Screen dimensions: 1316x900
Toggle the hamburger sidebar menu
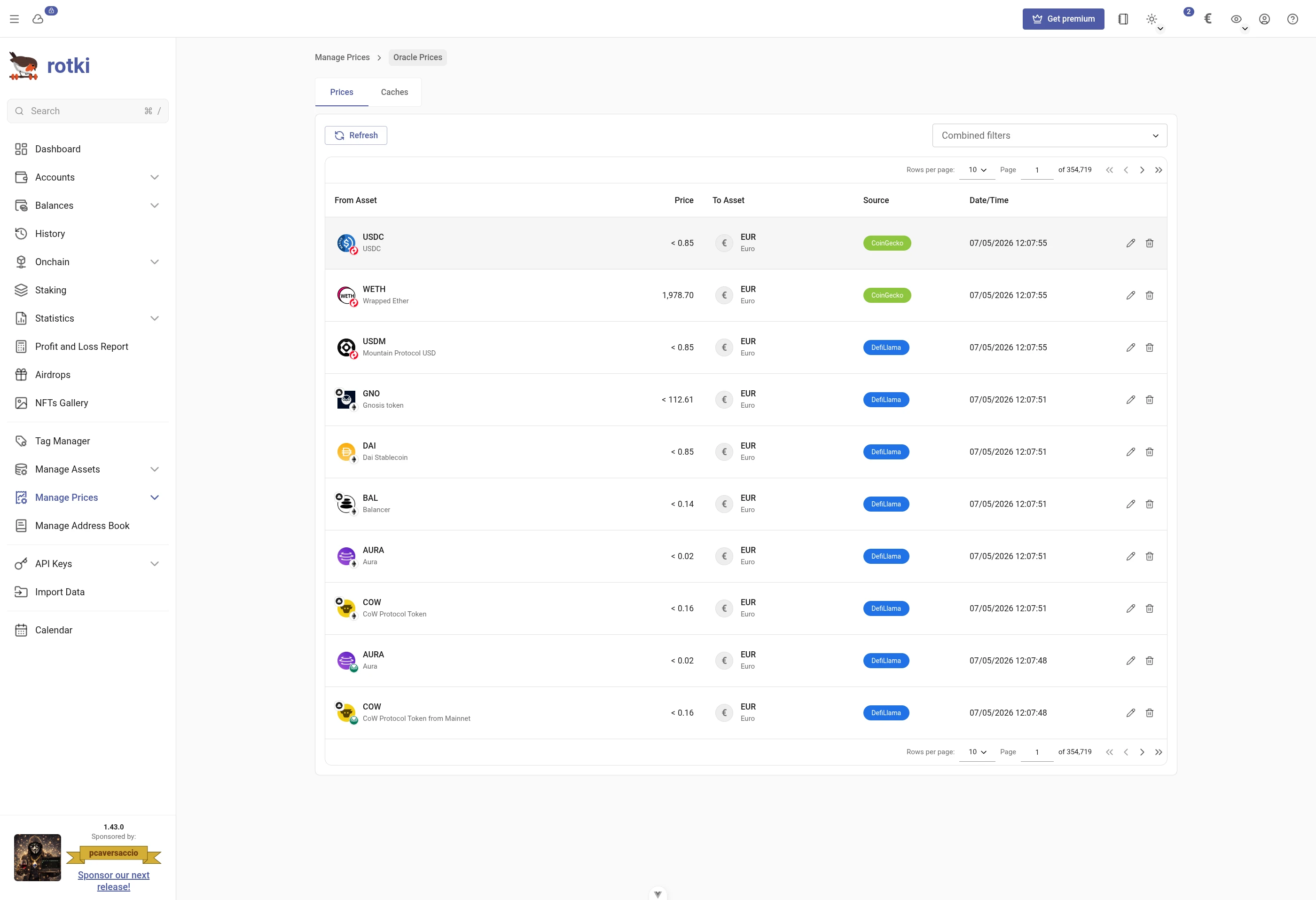pyautogui.click(x=14, y=19)
